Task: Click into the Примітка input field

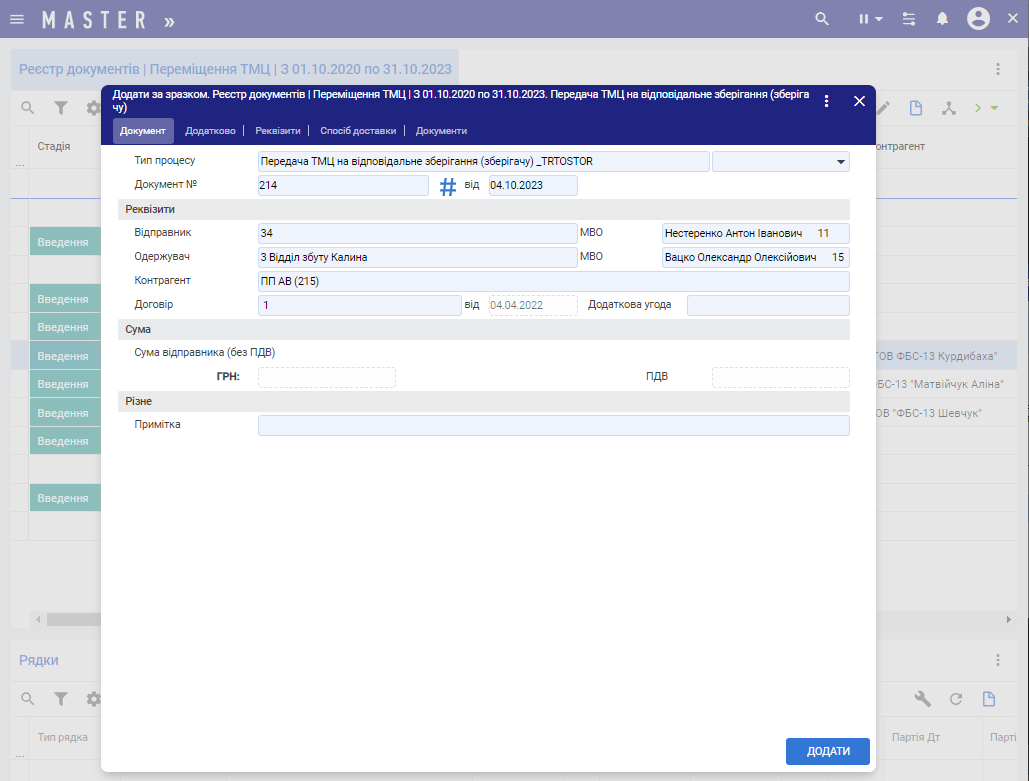Action: (x=553, y=426)
